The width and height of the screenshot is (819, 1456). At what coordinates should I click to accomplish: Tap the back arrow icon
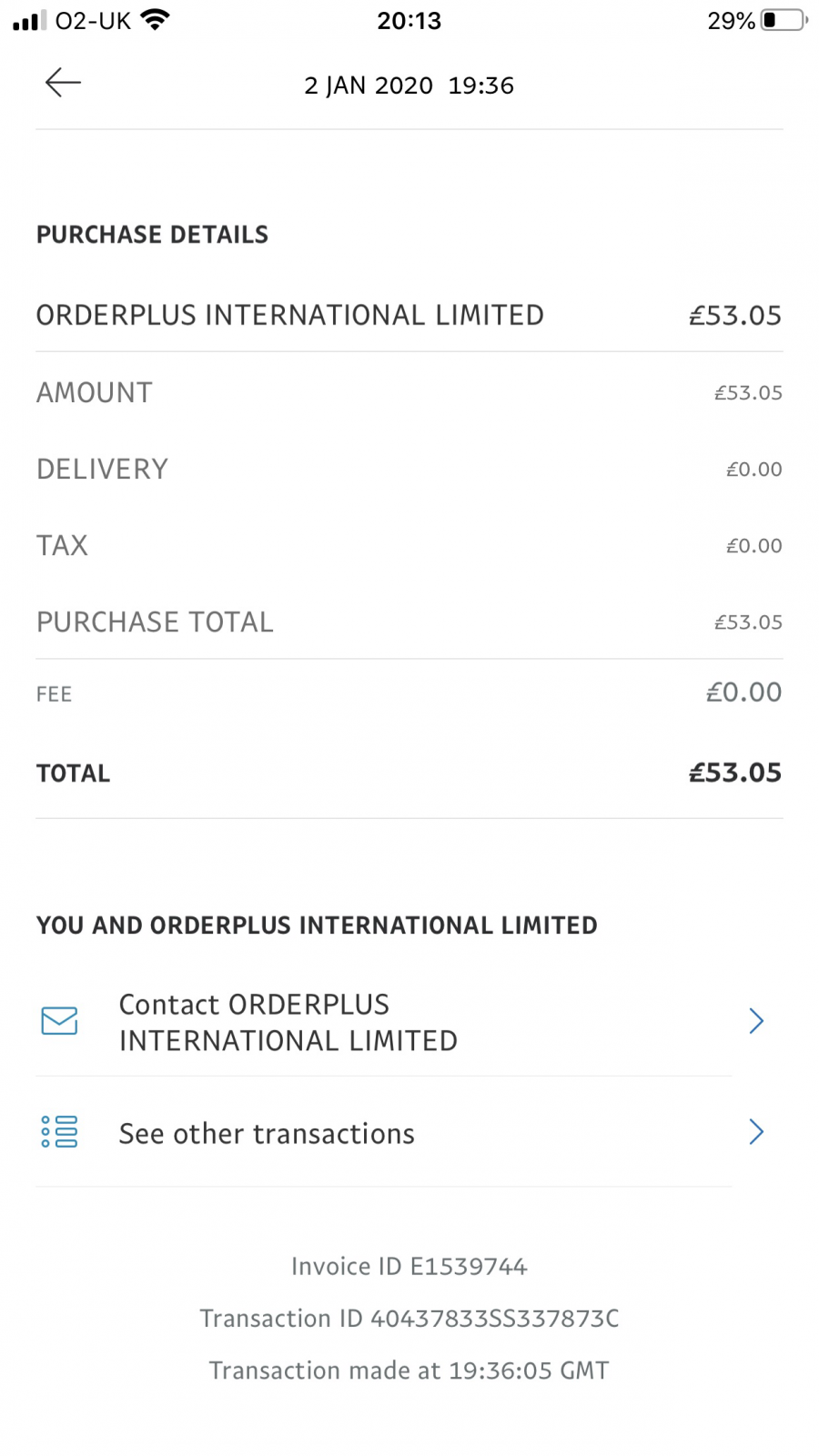(x=63, y=83)
